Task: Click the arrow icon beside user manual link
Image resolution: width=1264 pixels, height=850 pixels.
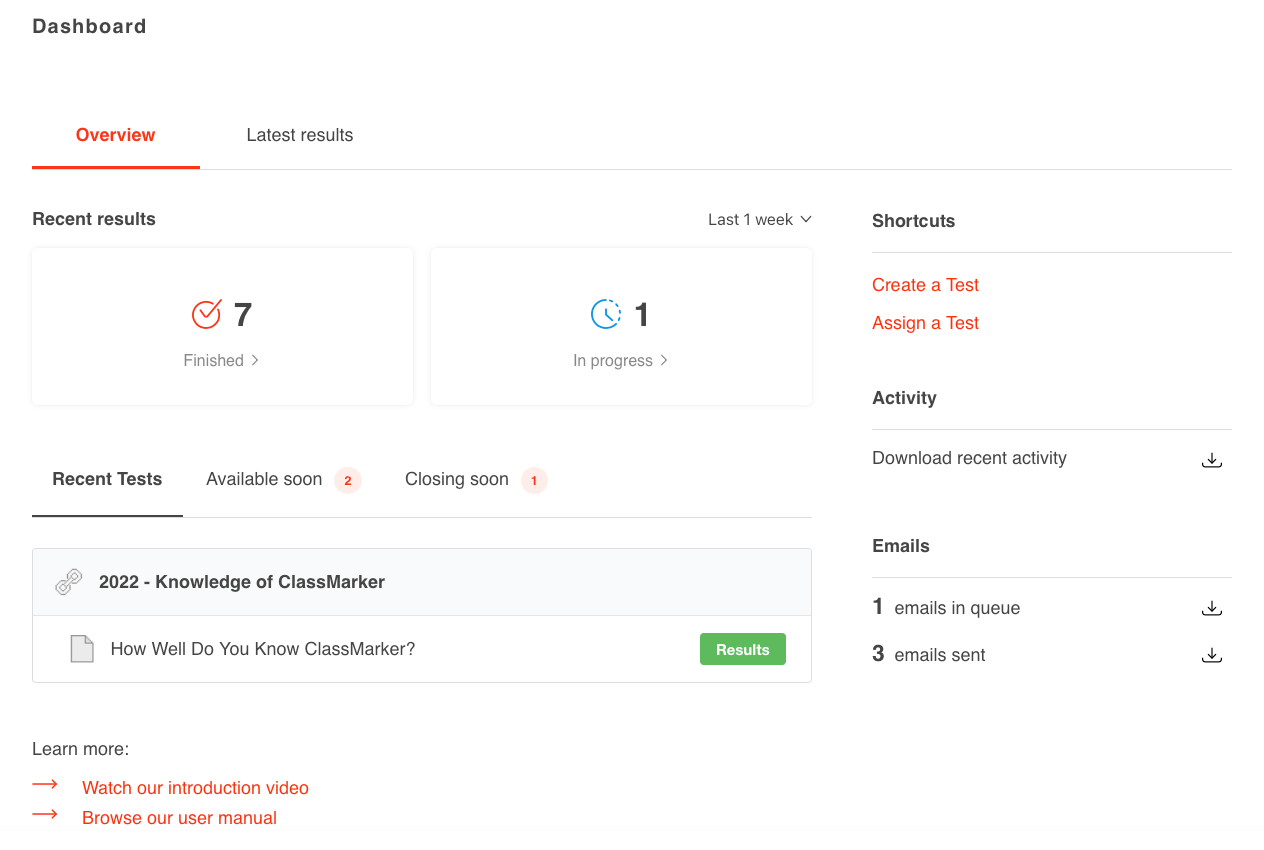Action: (45, 814)
